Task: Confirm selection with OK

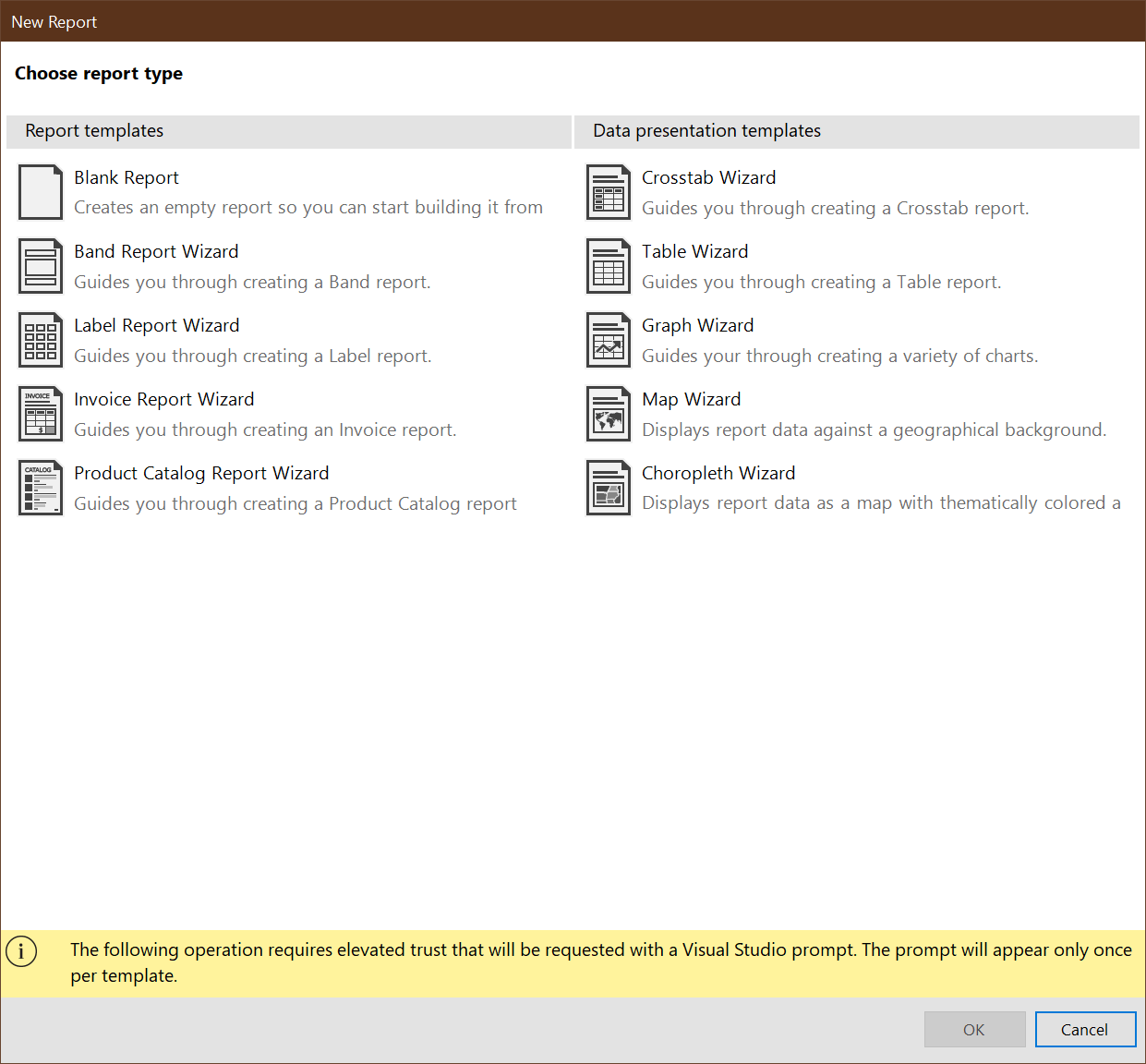Action: 974,1029
